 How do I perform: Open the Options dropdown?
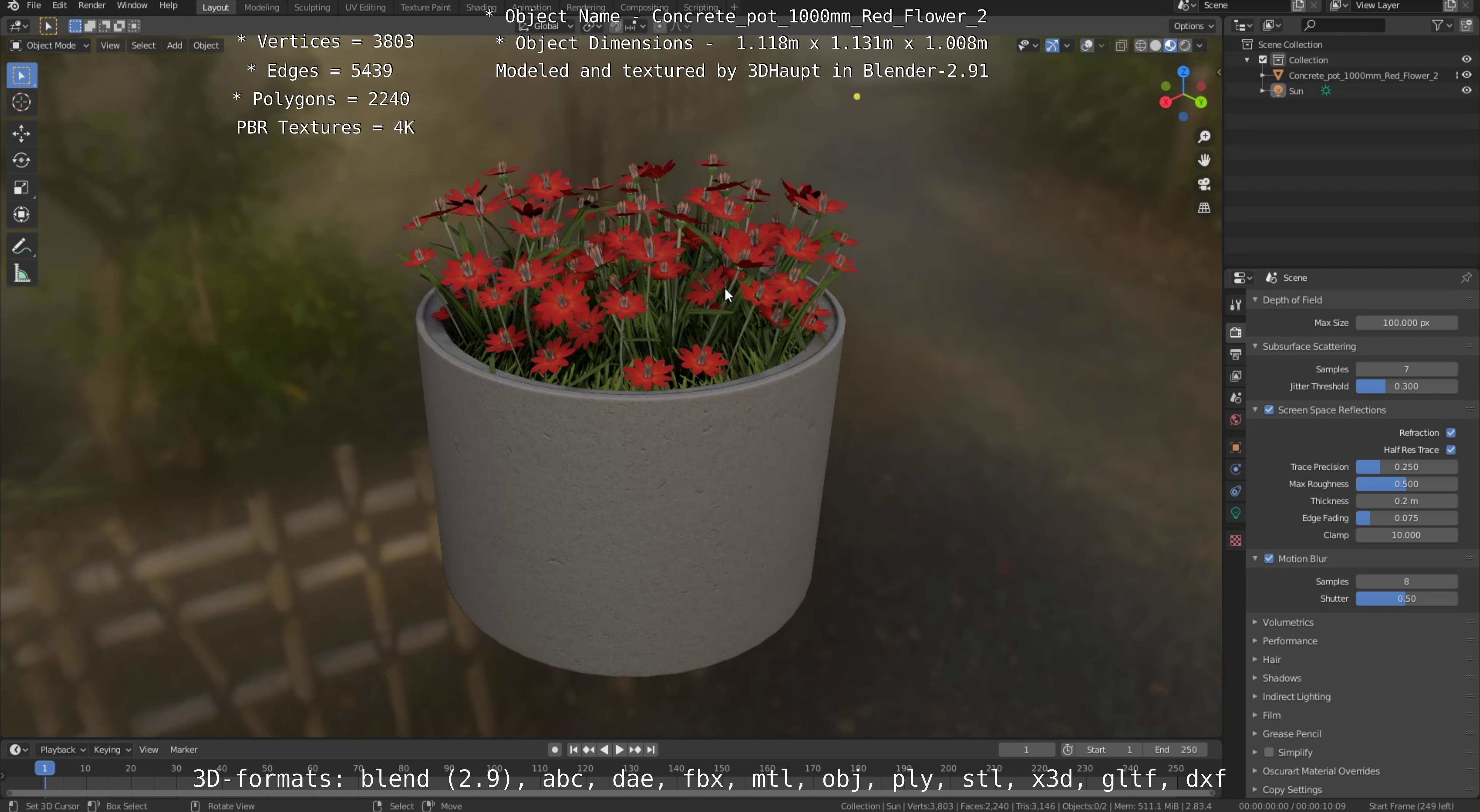pyautogui.click(x=1193, y=26)
